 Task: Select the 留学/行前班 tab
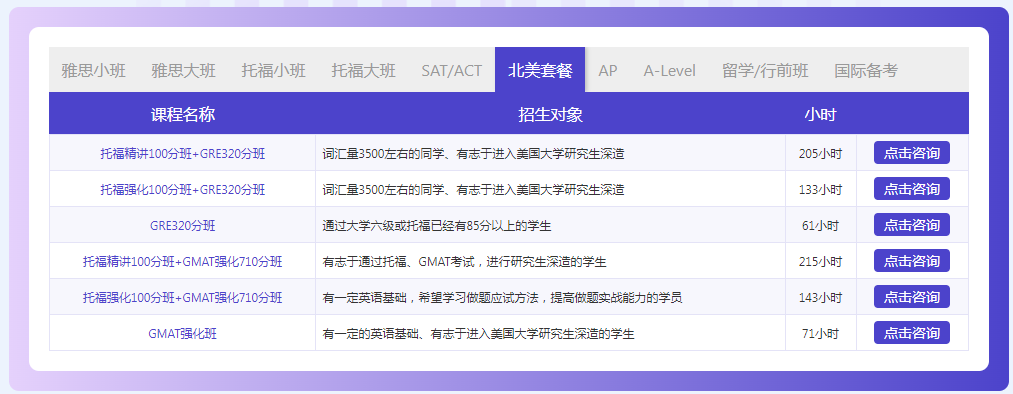pyautogui.click(x=765, y=70)
